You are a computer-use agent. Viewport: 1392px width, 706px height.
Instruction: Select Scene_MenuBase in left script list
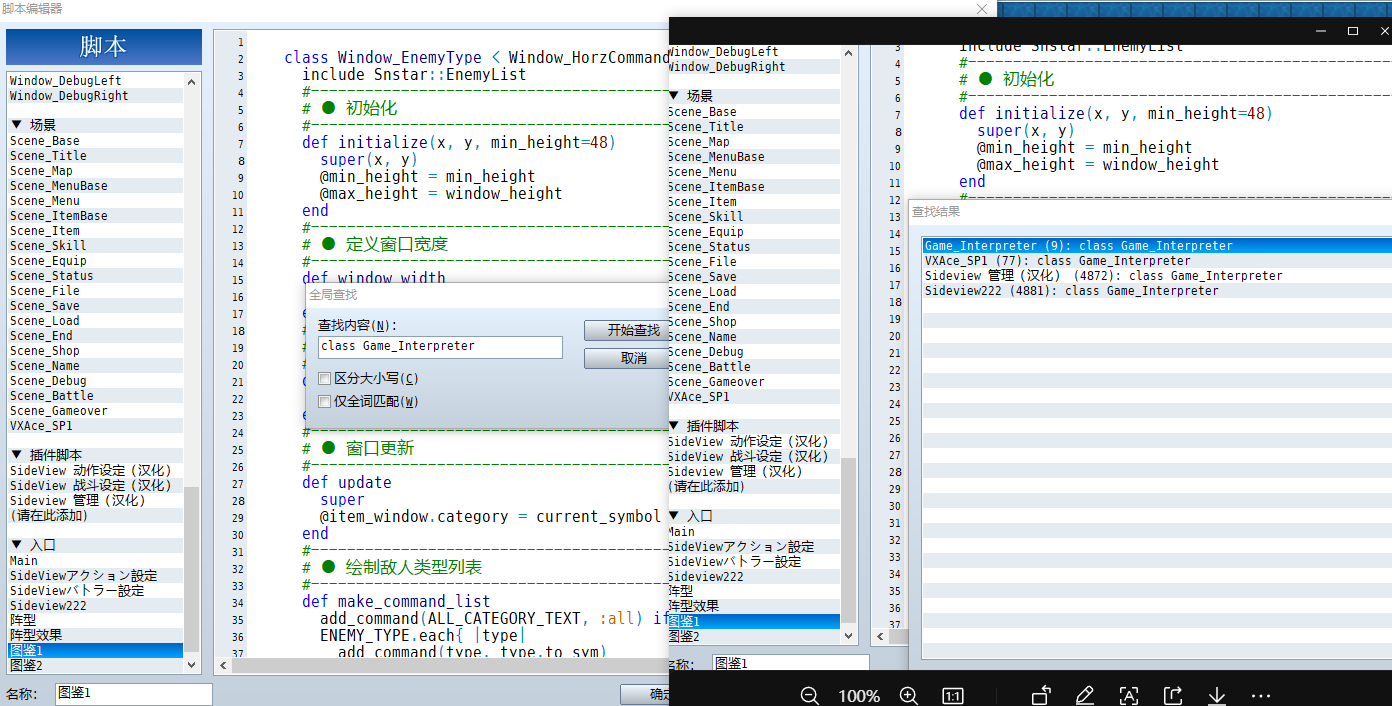[x=95, y=186]
